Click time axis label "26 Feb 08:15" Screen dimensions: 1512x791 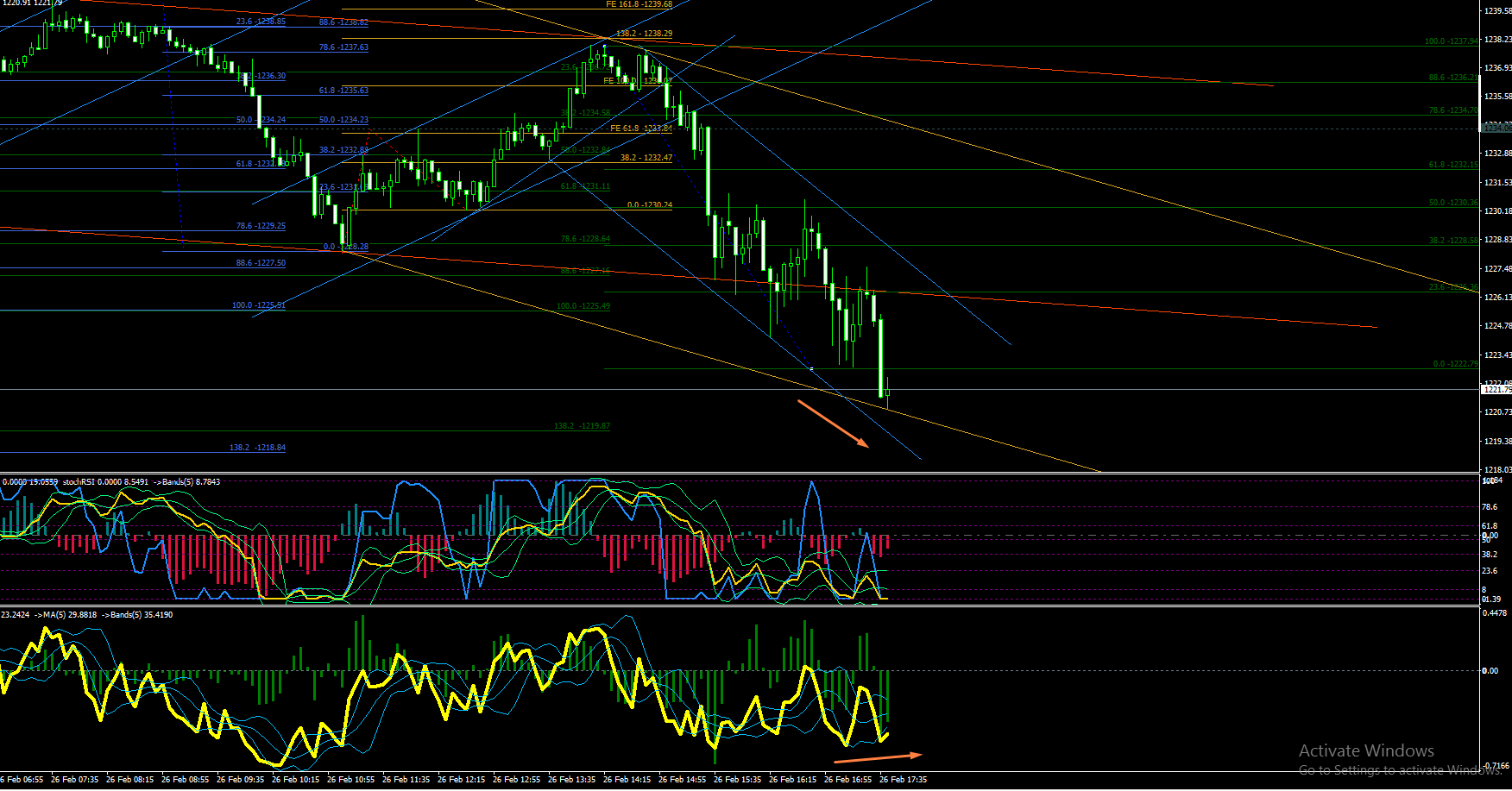(129, 780)
